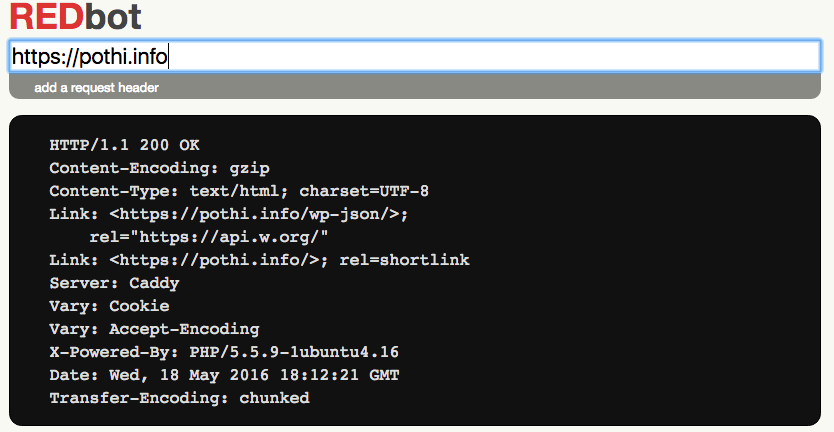Screen dimensions: 834x432
Task: Click the Link header with rel=shortlink
Action: coord(260,260)
